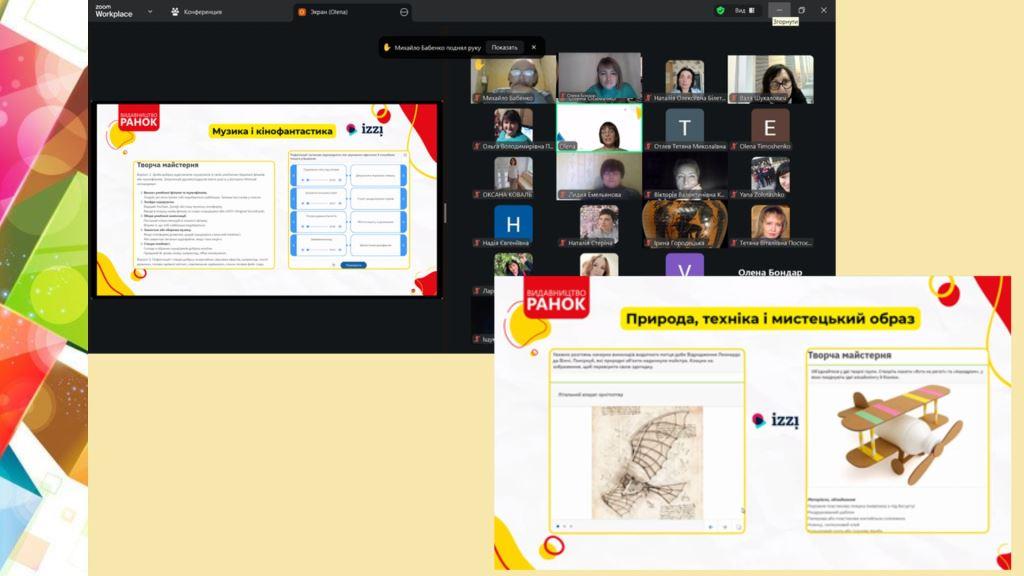Click the raised hand icon in the notification

(387, 47)
